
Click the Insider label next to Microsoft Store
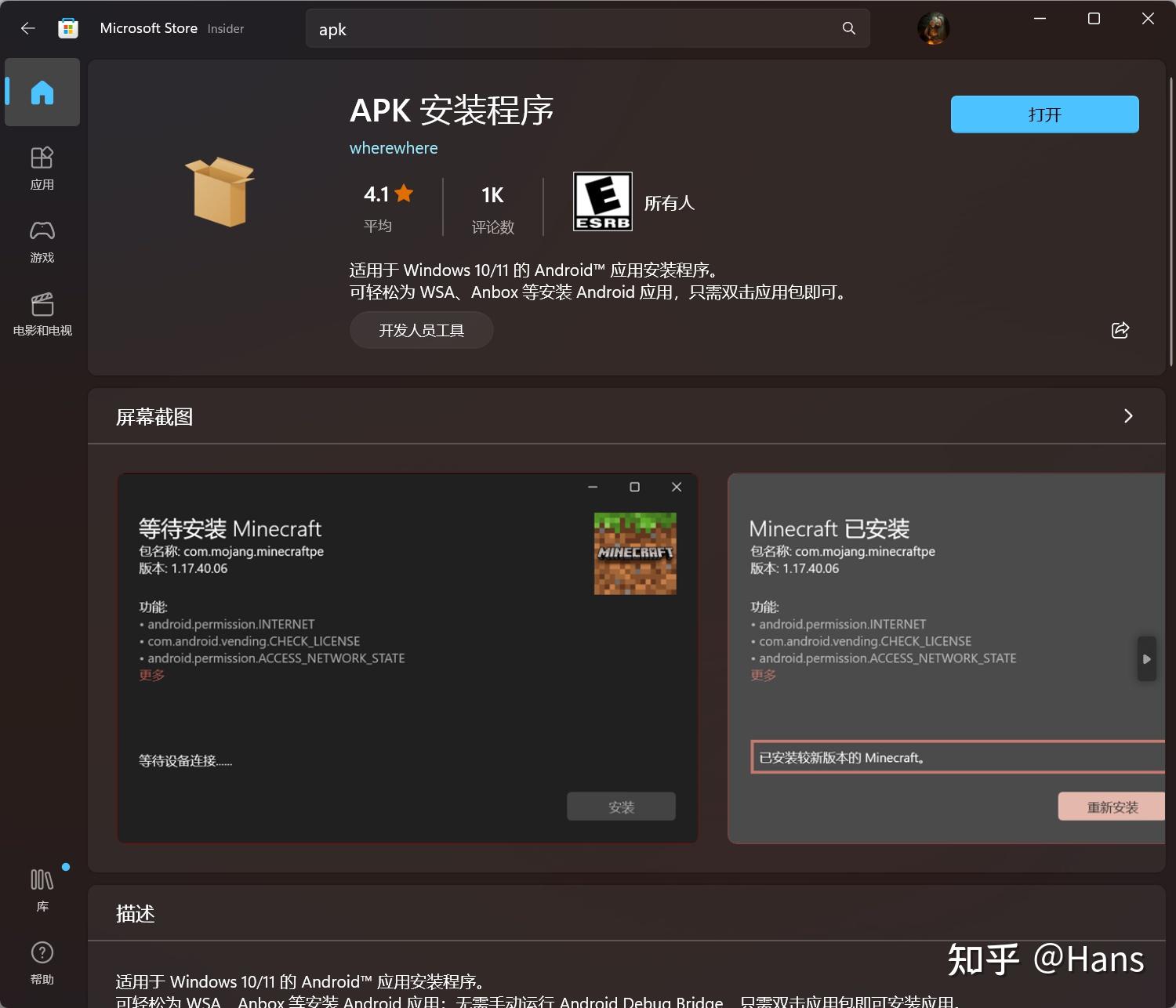[x=226, y=29]
